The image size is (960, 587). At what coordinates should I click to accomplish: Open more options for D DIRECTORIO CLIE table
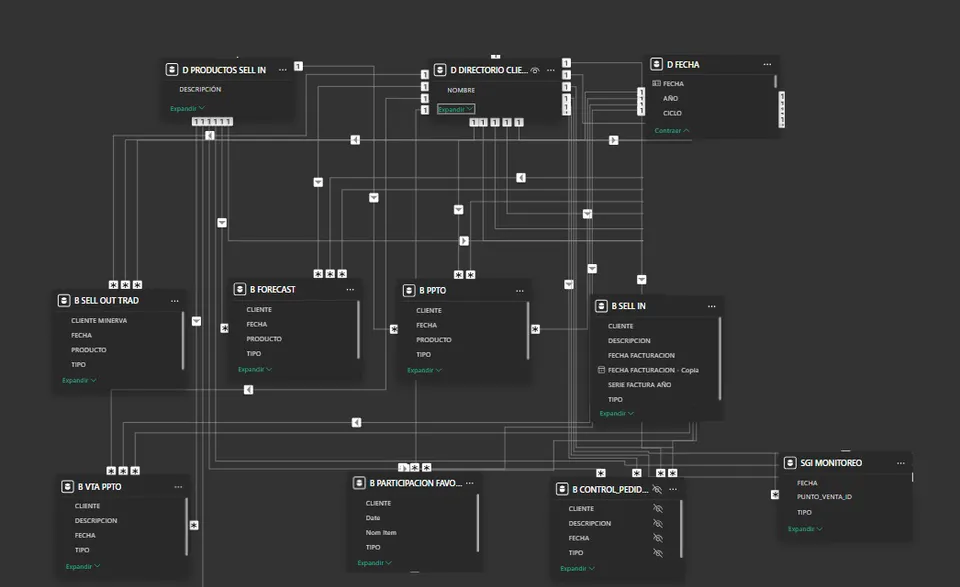point(551,70)
